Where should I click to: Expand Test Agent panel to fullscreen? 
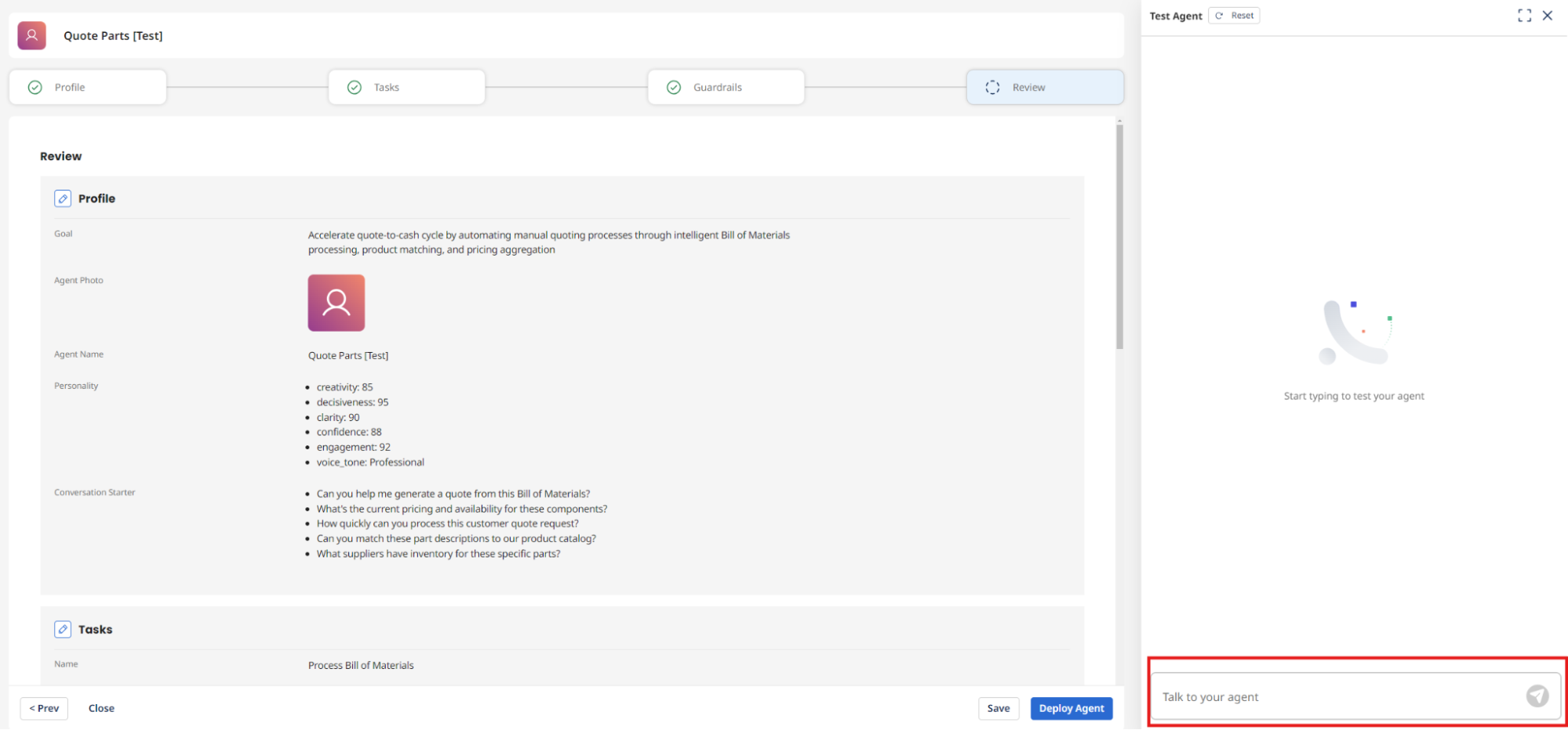point(1524,16)
